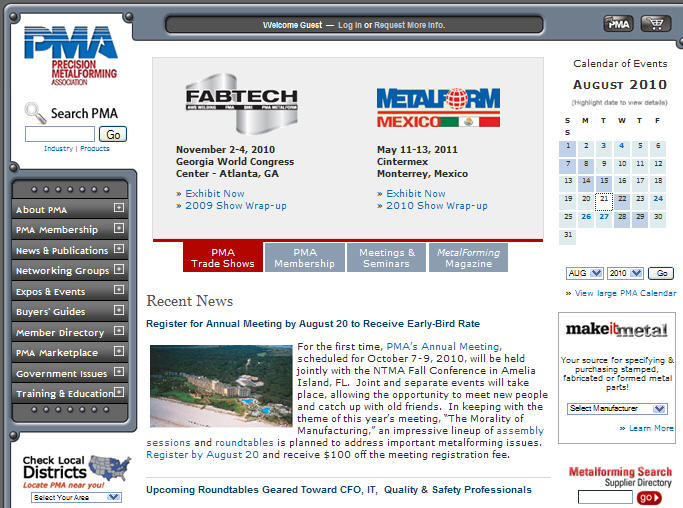683x508 pixels.
Task: Click Request More Info link
Action: pyautogui.click(x=409, y=25)
